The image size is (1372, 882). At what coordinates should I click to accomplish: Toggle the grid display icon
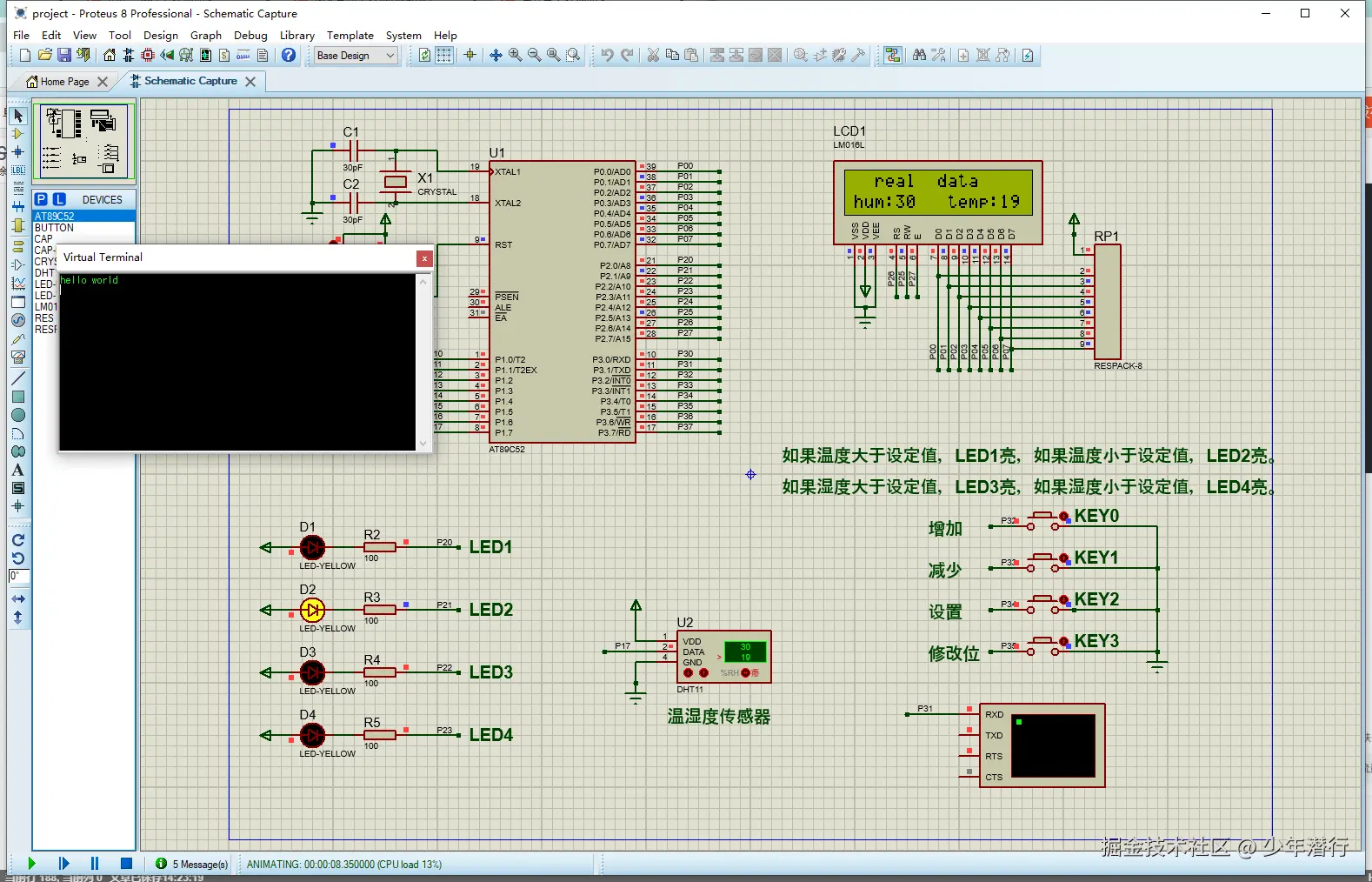click(444, 56)
